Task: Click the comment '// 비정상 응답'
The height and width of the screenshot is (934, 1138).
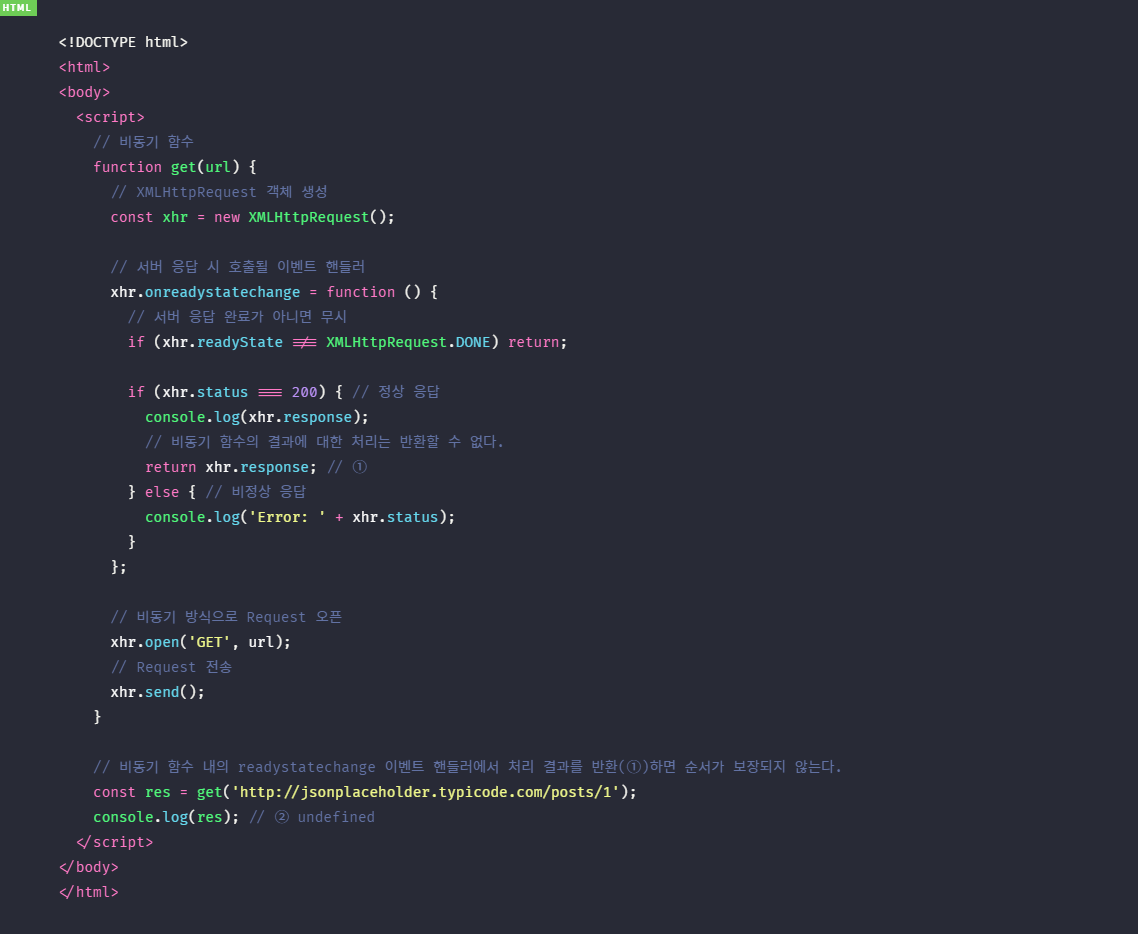Action: (256, 492)
